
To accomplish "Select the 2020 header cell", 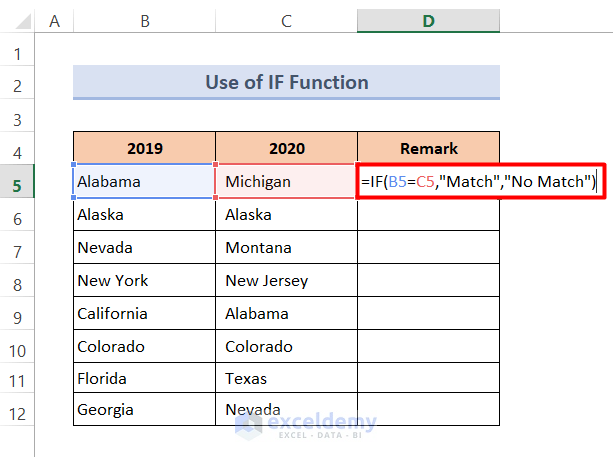I will click(x=286, y=148).
